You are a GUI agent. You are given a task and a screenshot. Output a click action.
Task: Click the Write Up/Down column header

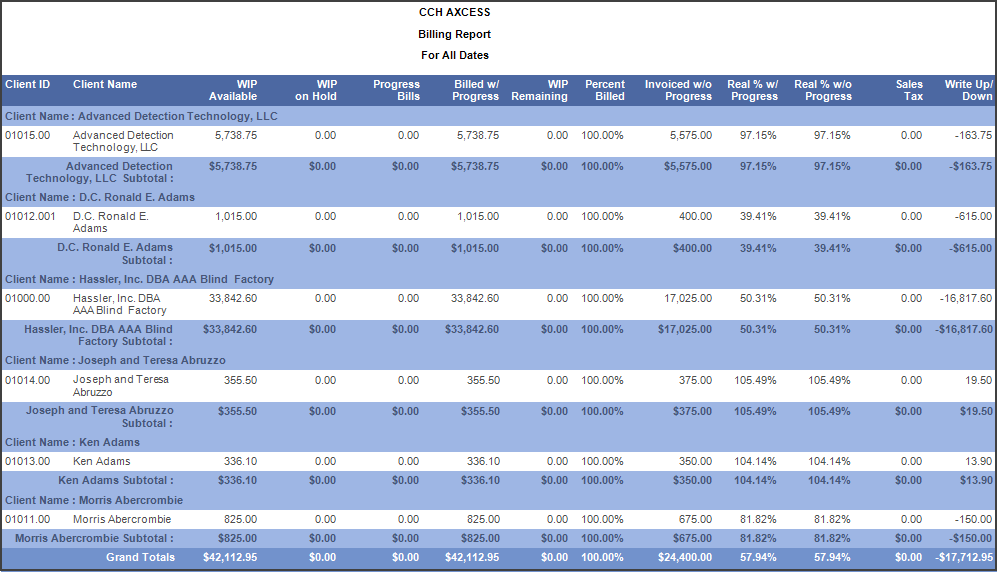click(x=968, y=90)
